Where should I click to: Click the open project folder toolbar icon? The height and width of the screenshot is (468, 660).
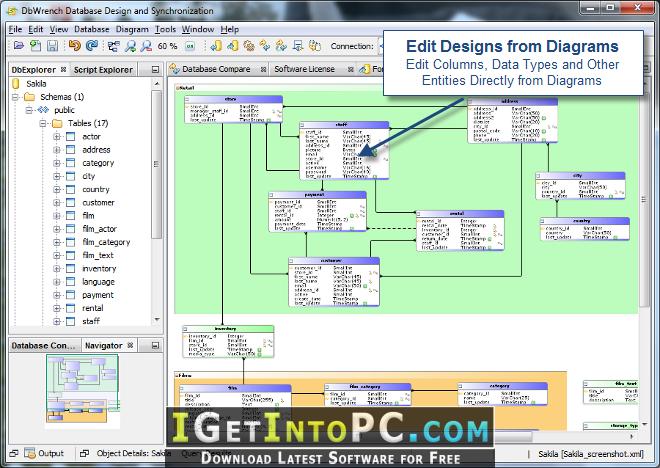click(18, 45)
